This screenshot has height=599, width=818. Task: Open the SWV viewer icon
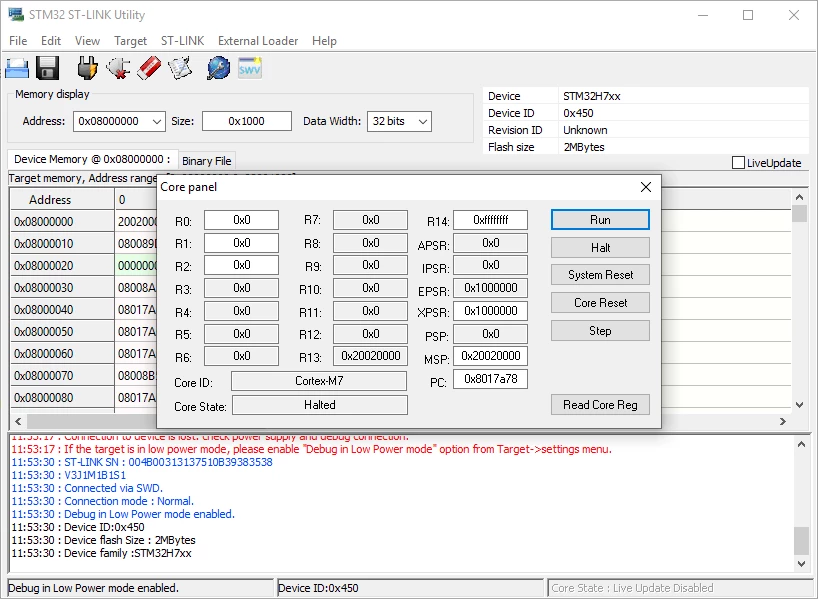(x=249, y=68)
